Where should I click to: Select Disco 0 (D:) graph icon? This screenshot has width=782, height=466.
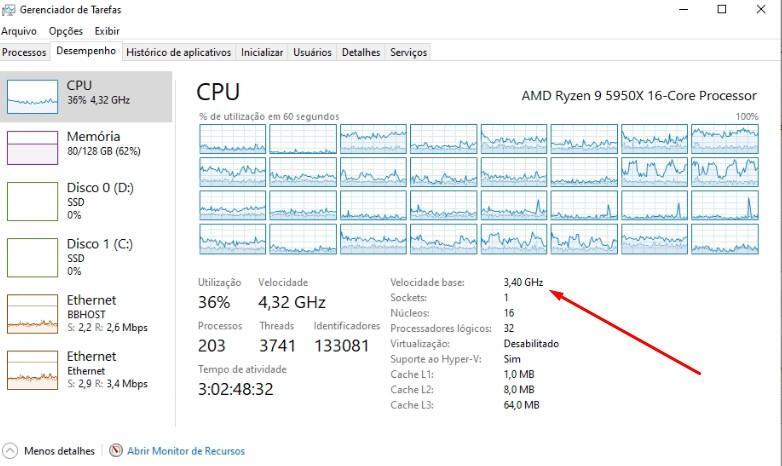click(x=32, y=202)
